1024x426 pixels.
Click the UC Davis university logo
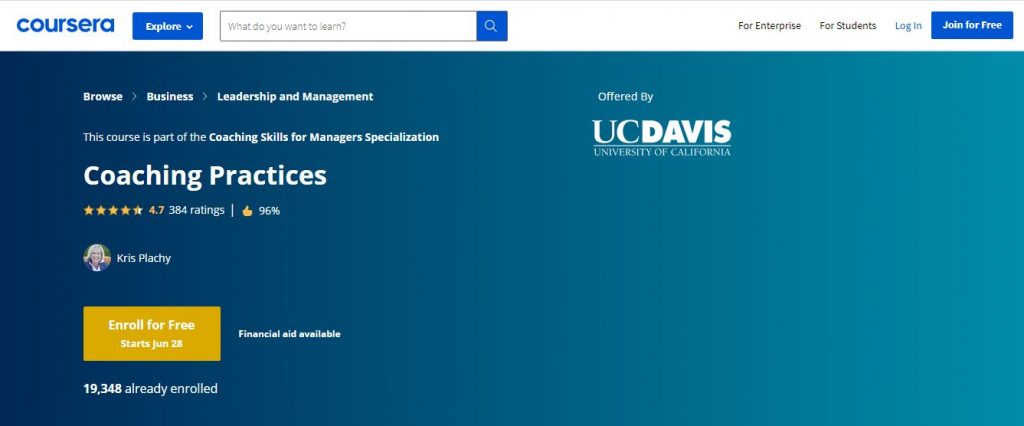661,138
